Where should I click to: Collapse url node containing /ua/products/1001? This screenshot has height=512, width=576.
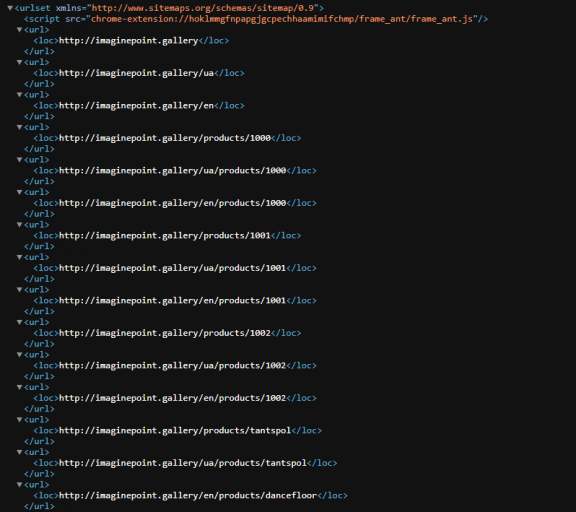20,257
